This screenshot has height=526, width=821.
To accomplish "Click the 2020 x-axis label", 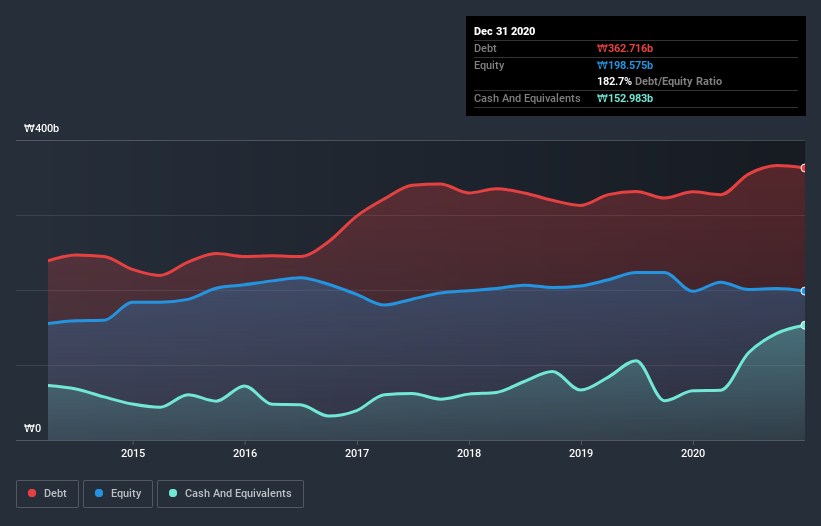I will tap(693, 453).
